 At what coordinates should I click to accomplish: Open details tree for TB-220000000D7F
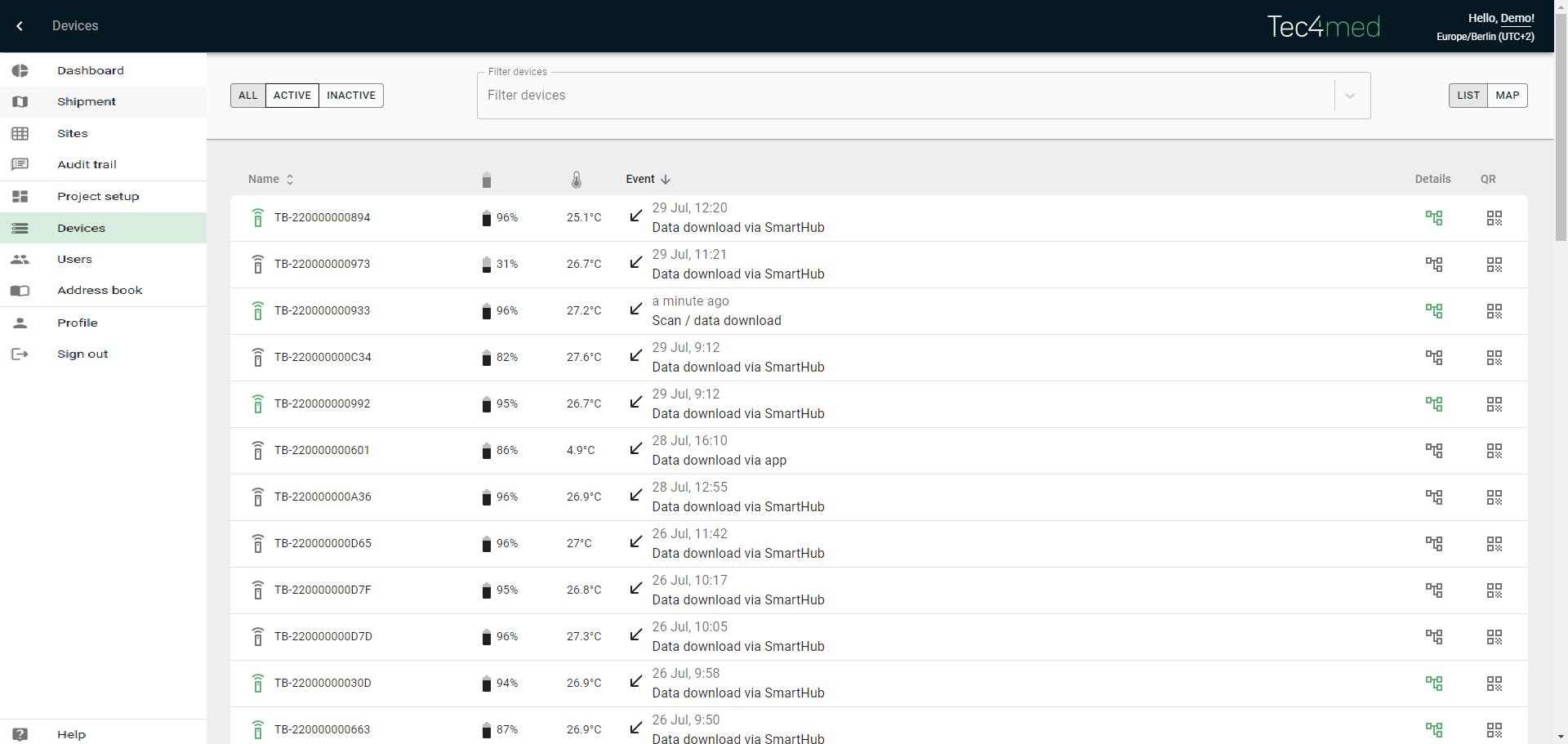[1434, 590]
